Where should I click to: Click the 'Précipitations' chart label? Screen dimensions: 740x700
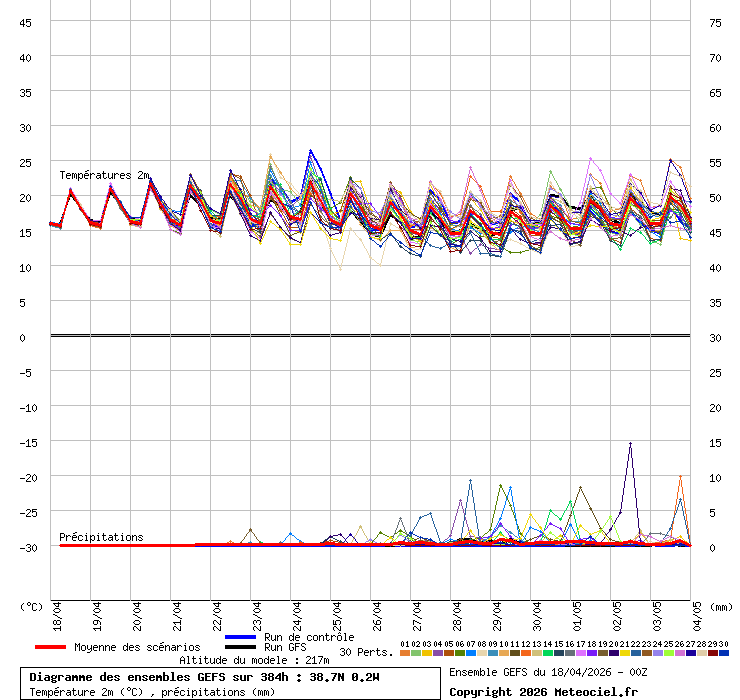point(101,537)
